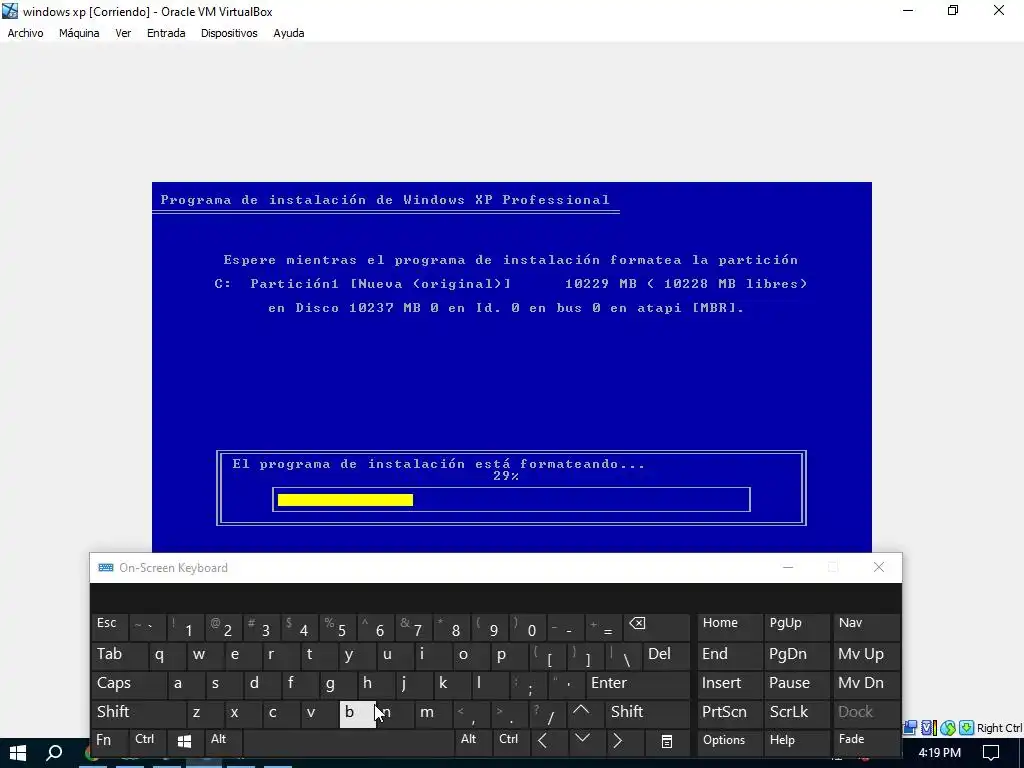1024x768 pixels.
Task: Click the On-Screen Keyboard title bar icon
Action: (x=105, y=568)
